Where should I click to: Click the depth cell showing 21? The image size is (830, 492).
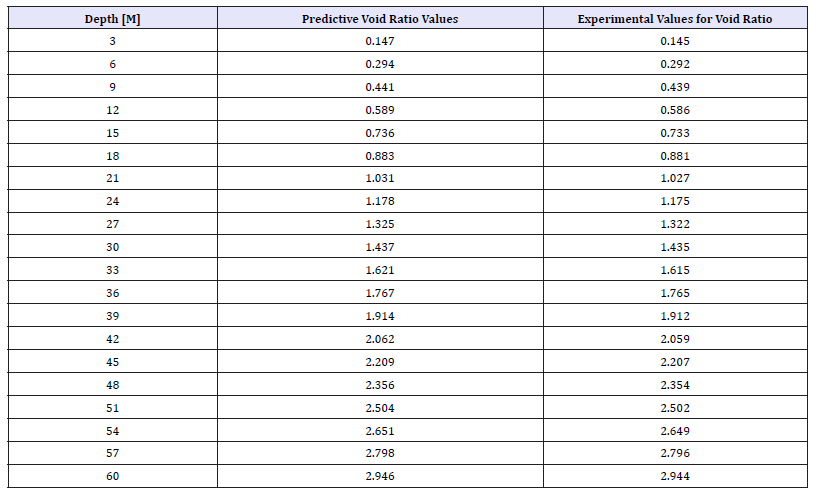point(112,179)
